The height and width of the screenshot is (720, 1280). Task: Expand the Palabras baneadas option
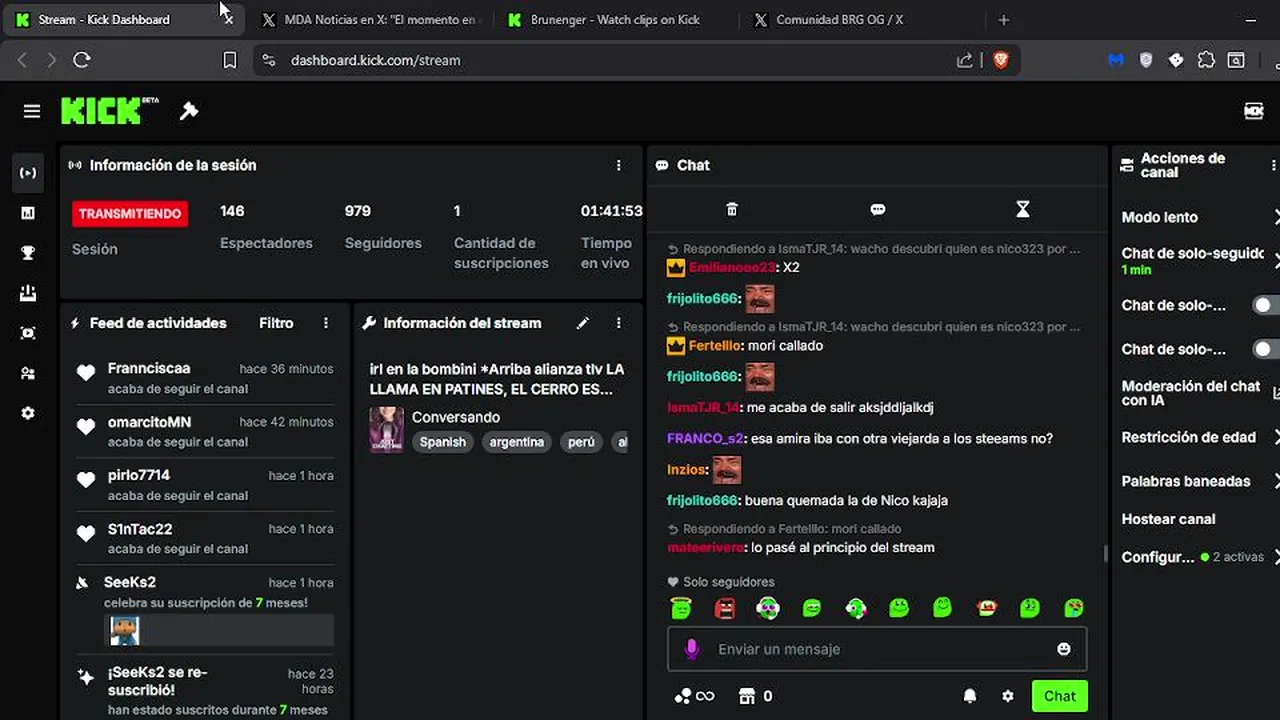click(x=1198, y=481)
